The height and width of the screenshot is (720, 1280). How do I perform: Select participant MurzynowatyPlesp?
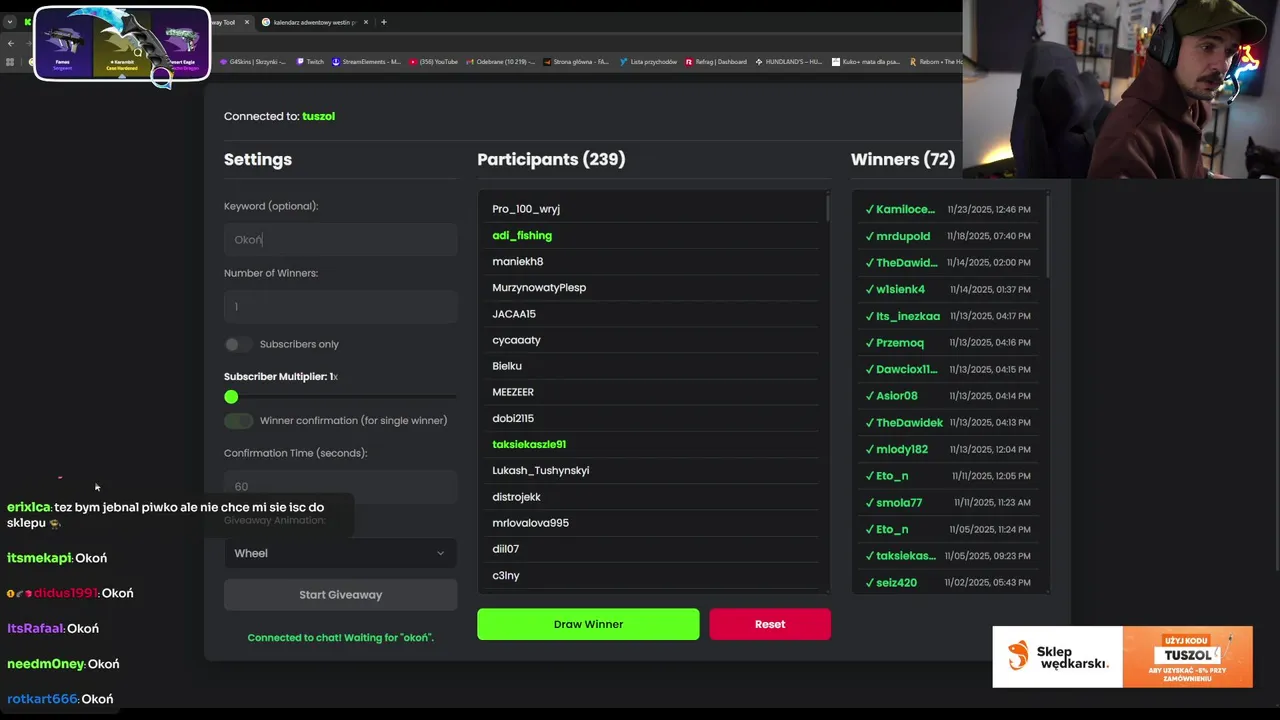(539, 287)
